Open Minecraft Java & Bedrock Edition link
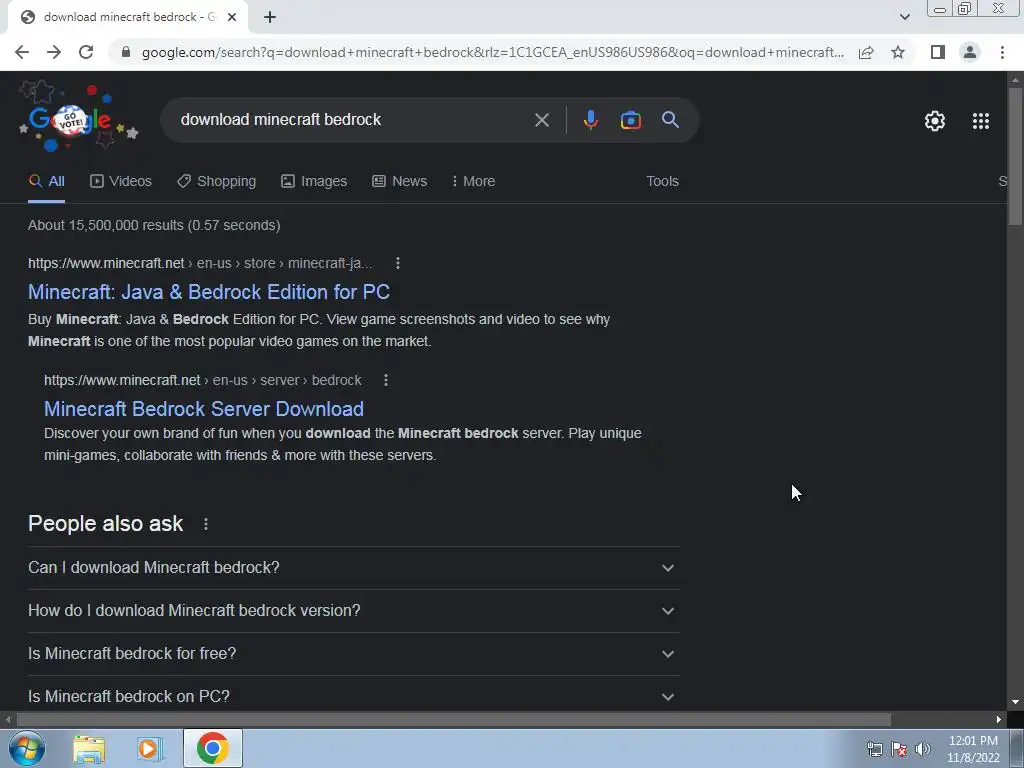 coord(209,292)
